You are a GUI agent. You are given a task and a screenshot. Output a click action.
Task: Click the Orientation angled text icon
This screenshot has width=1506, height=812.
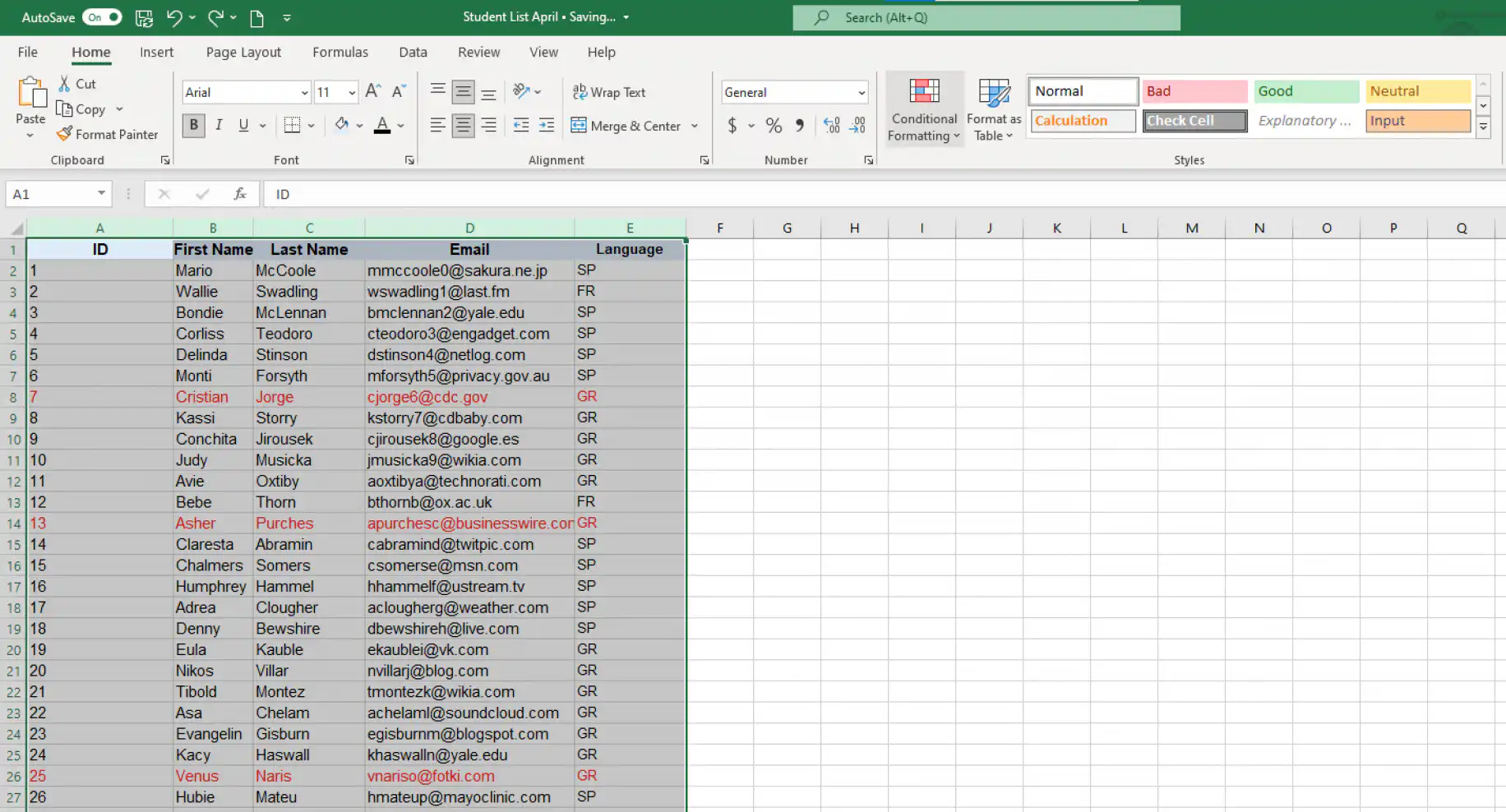point(520,91)
